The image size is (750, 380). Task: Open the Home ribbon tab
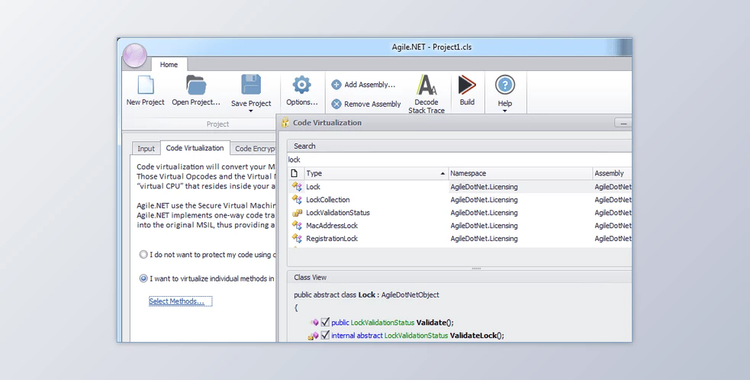click(169, 65)
